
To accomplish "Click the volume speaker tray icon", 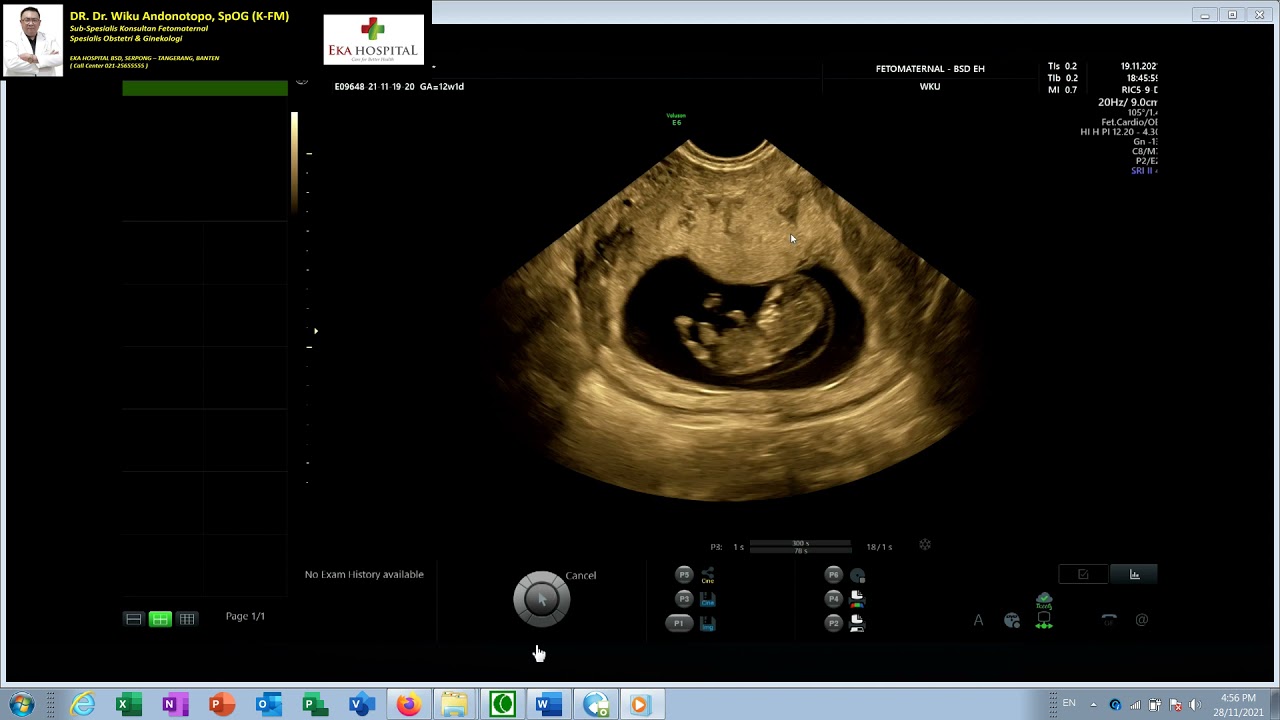I will (x=1195, y=705).
